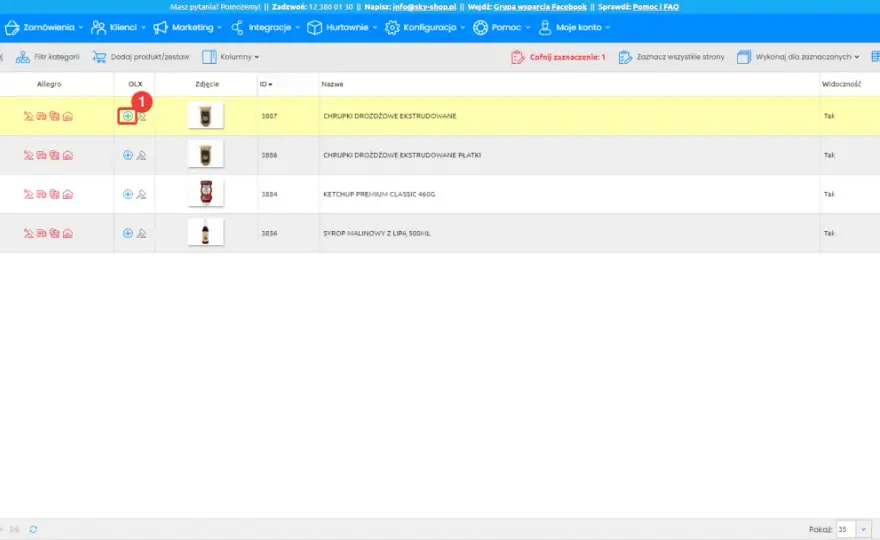This screenshot has width=880, height=540.
Task: Expand Wykonaj dla zaznaczonych dropdown
Action: (x=798, y=57)
